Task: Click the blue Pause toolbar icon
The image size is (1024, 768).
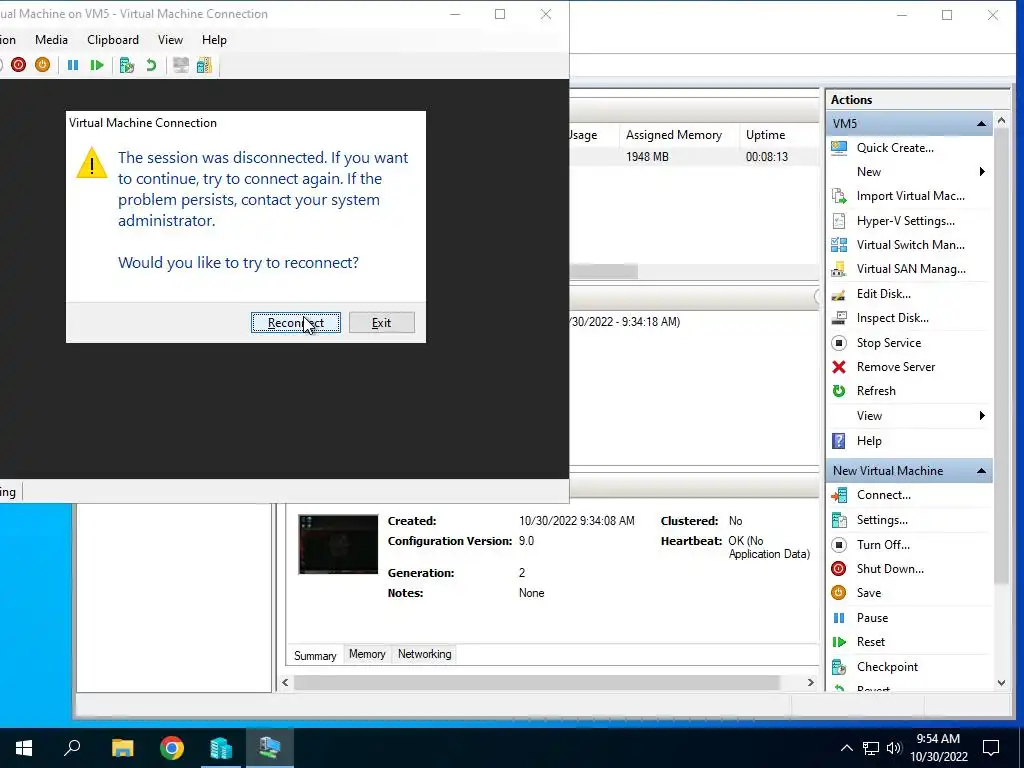Action: pyautogui.click(x=73, y=65)
